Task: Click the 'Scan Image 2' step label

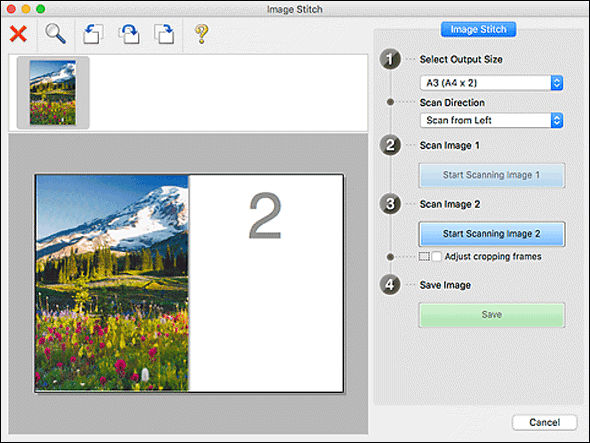Action: [x=450, y=204]
